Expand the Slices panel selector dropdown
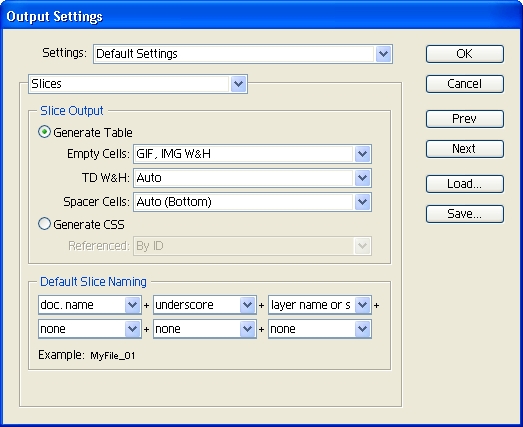The image size is (523, 427). [x=238, y=84]
